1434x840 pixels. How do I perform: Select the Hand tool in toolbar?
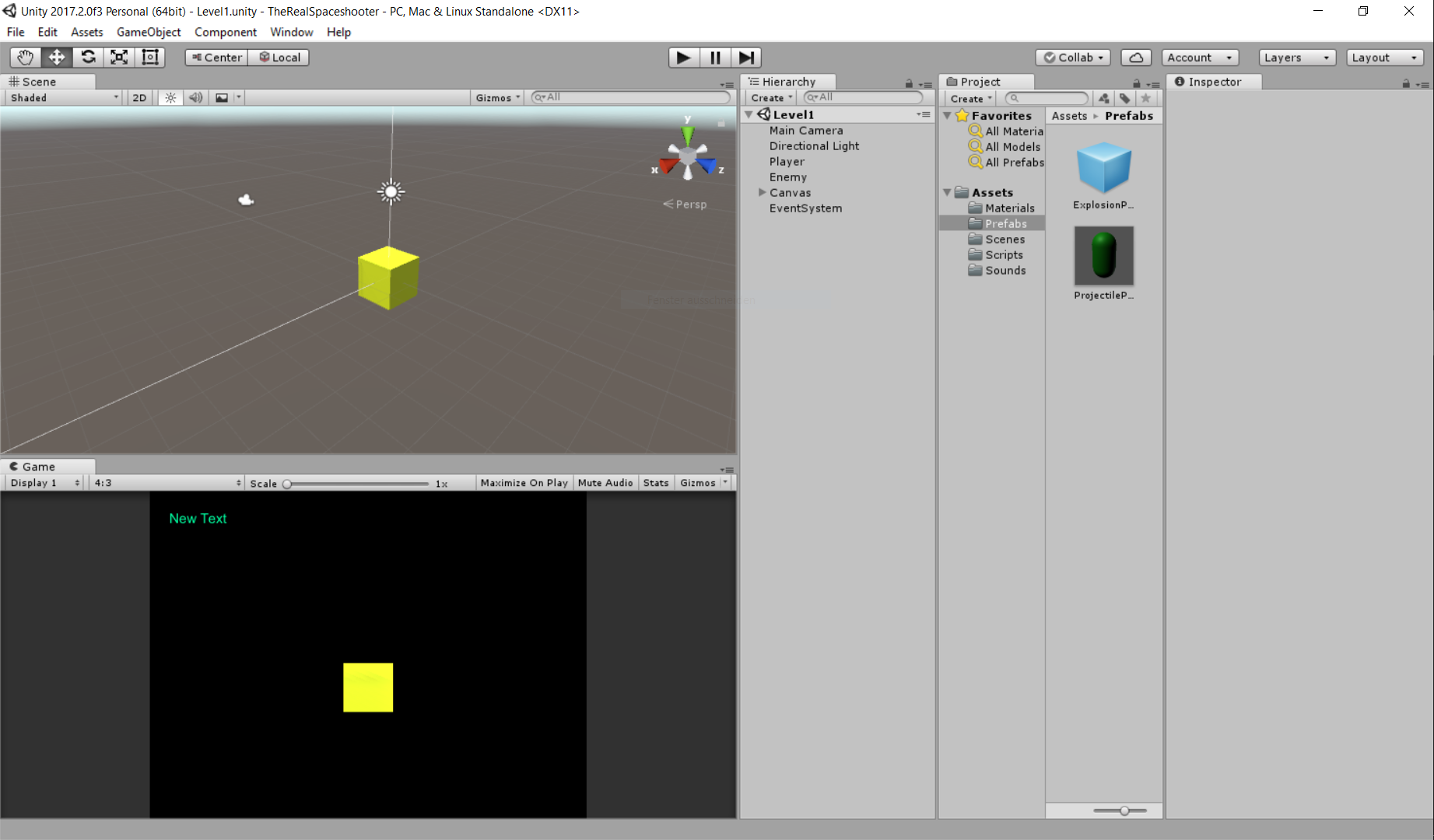click(x=25, y=58)
